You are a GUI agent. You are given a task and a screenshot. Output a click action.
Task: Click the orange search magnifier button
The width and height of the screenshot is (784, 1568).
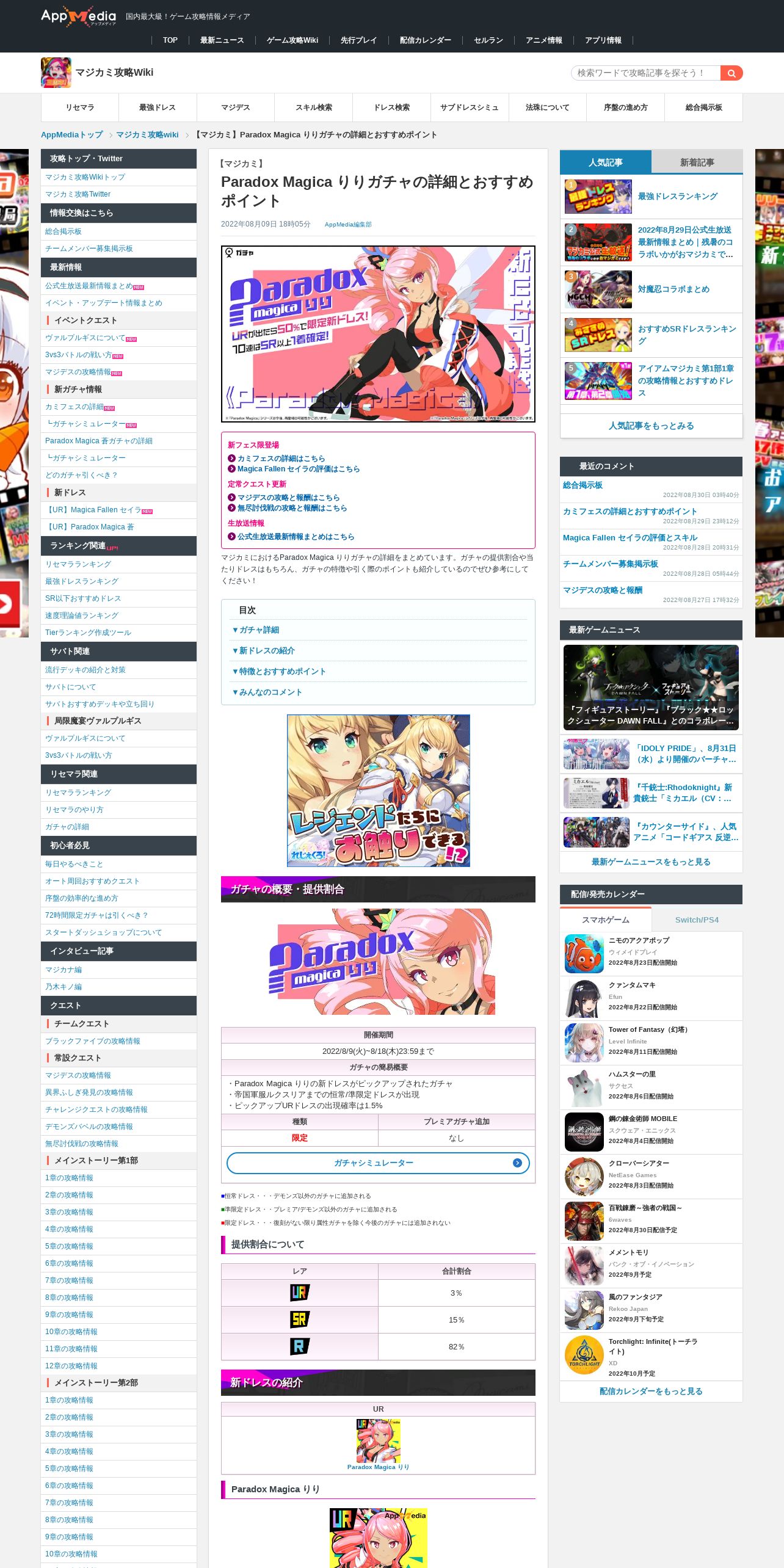[731, 73]
